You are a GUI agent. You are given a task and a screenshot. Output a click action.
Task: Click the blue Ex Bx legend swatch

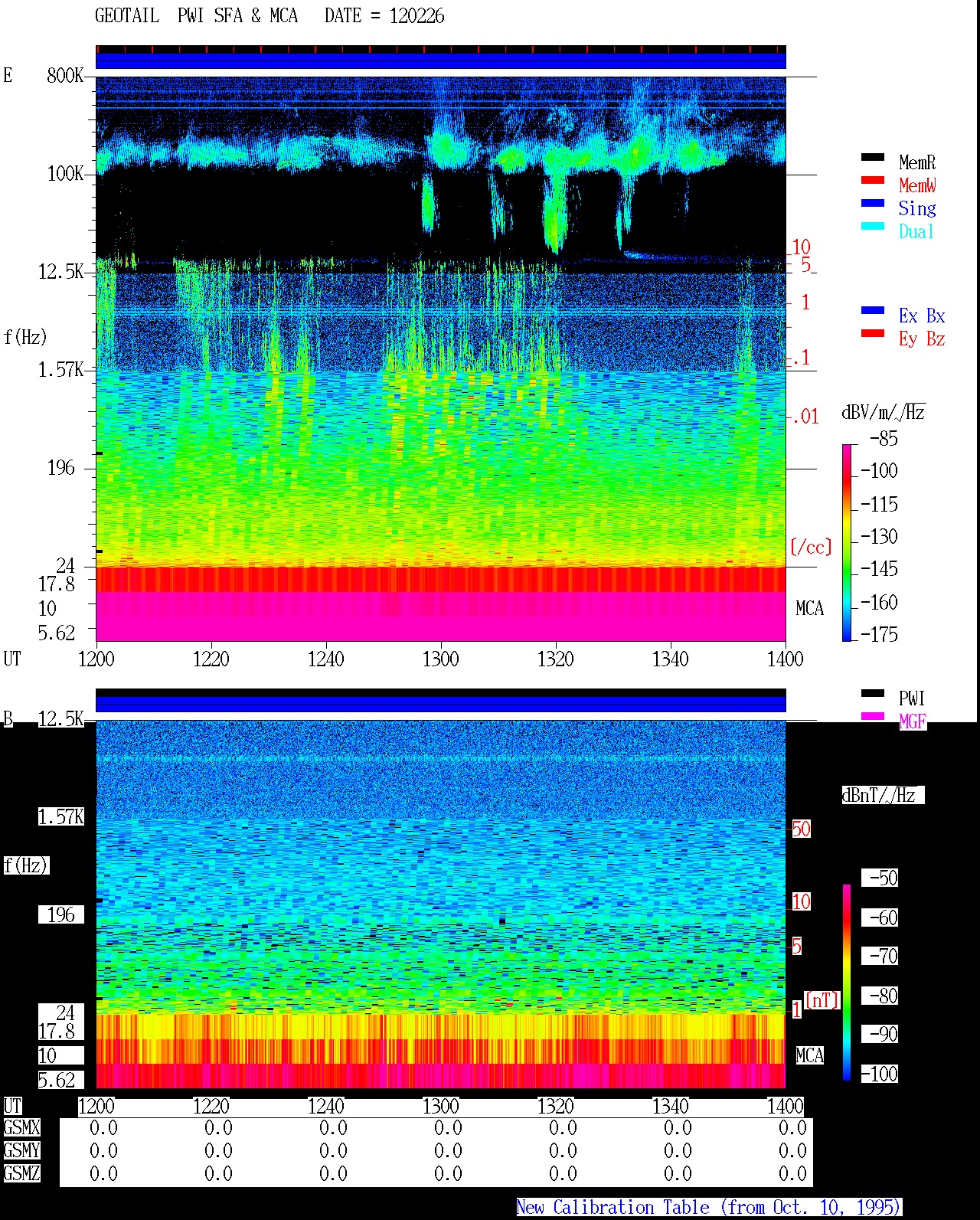pos(872,310)
